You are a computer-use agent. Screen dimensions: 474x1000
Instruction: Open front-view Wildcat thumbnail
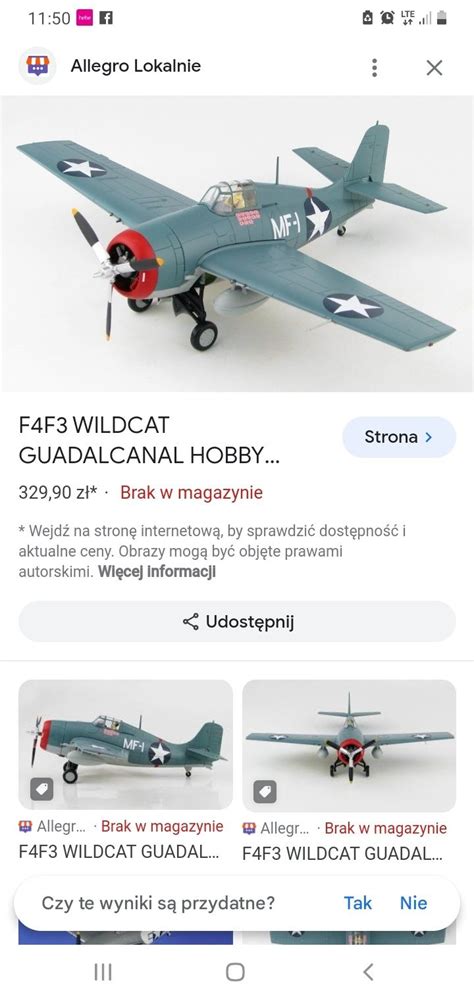(349, 746)
